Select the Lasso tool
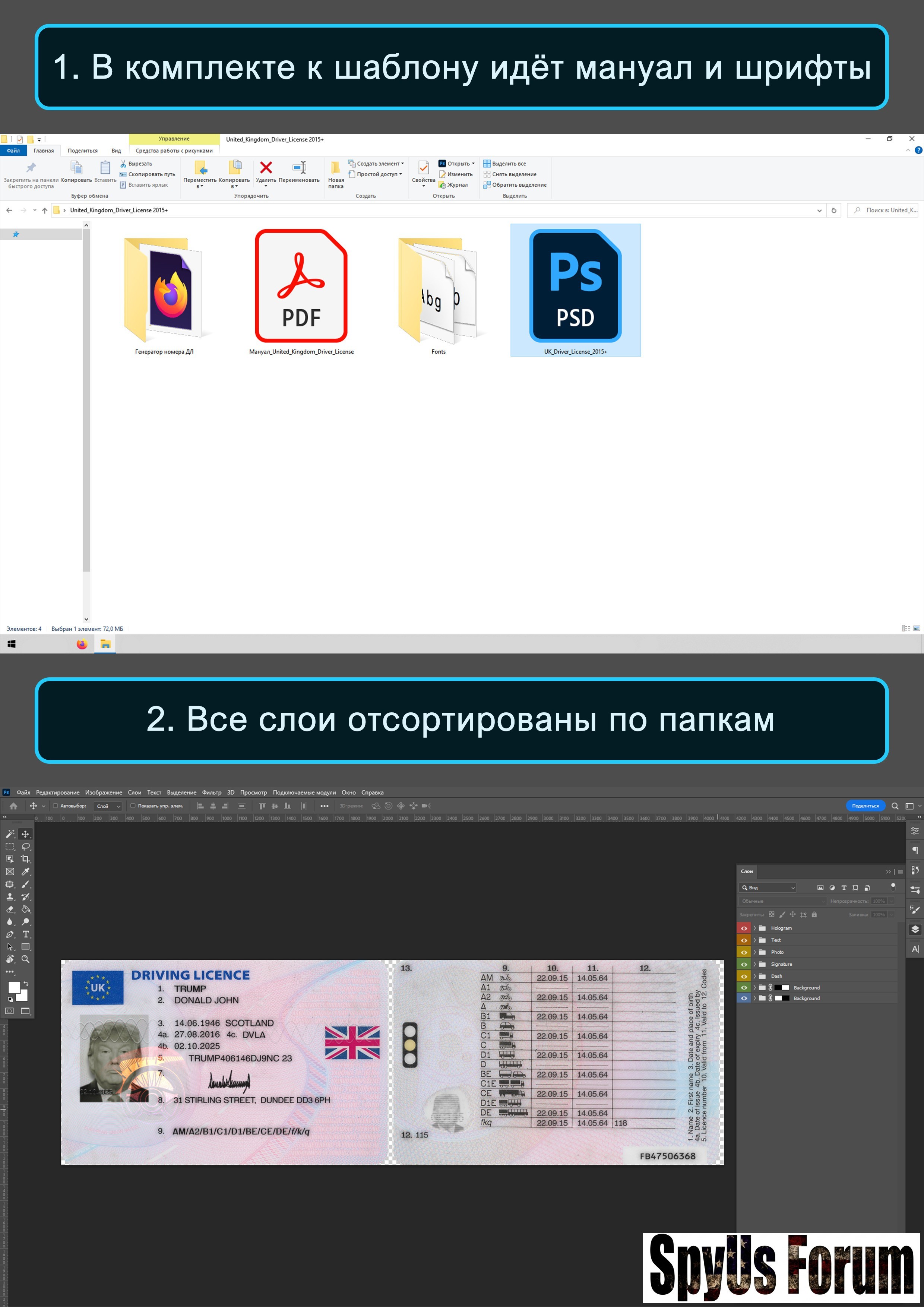Image resolution: width=924 pixels, height=1307 pixels. (26, 846)
